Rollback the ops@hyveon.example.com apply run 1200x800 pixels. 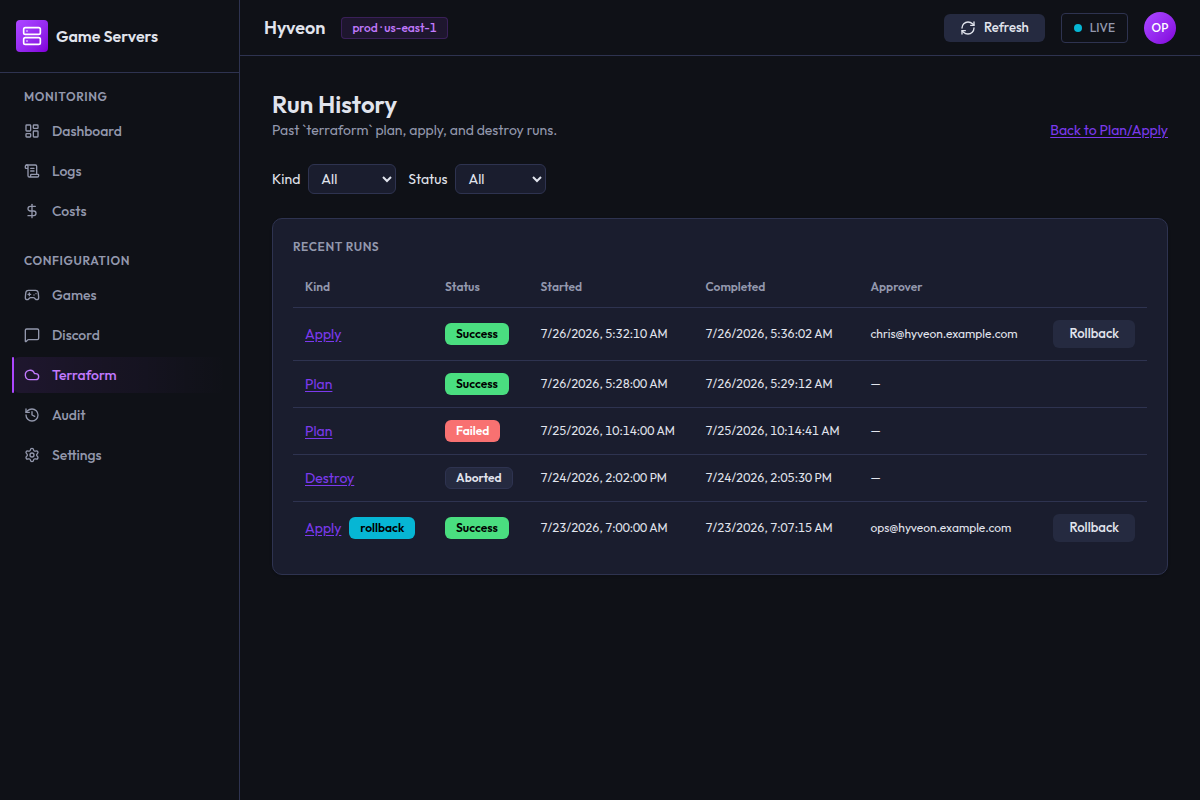(1094, 528)
